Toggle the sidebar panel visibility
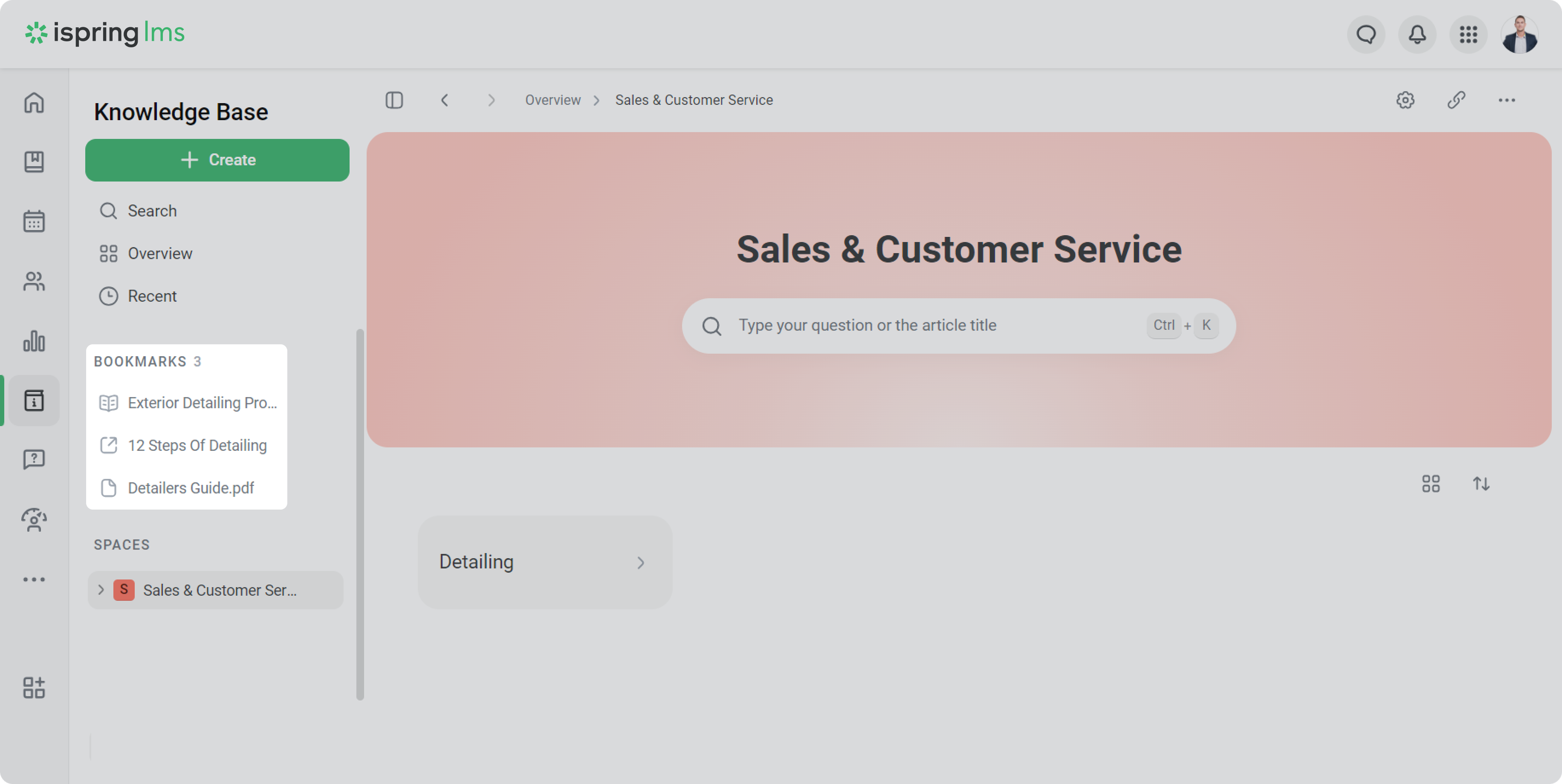Viewport: 1562px width, 784px height. tap(394, 100)
